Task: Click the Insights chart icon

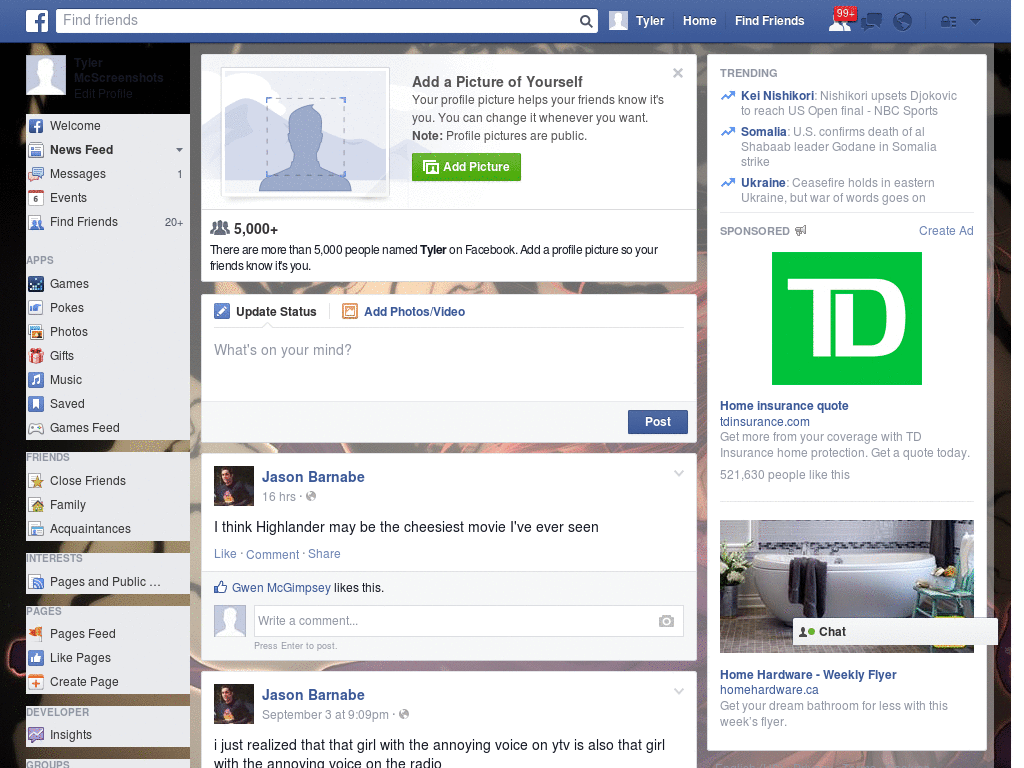Action: click(x=36, y=735)
